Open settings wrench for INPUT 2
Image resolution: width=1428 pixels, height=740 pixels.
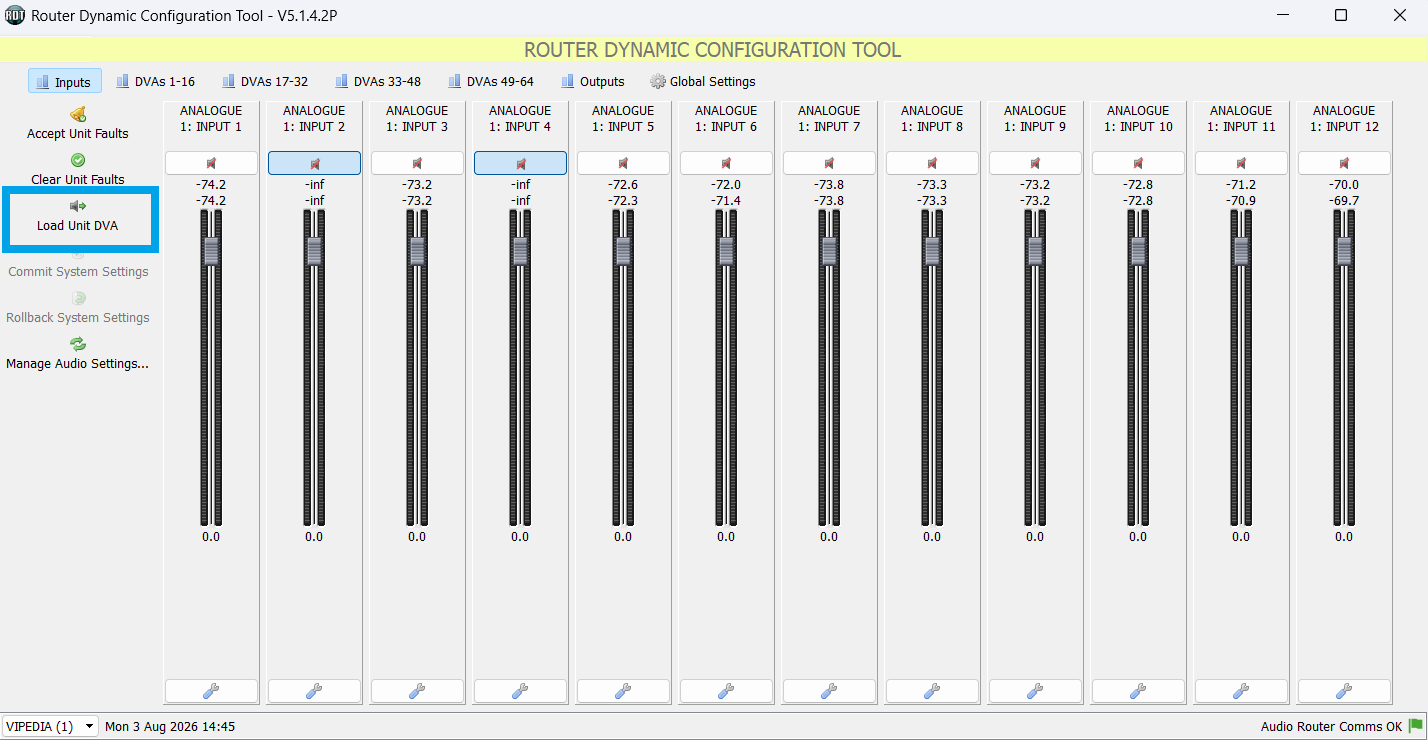point(314,691)
